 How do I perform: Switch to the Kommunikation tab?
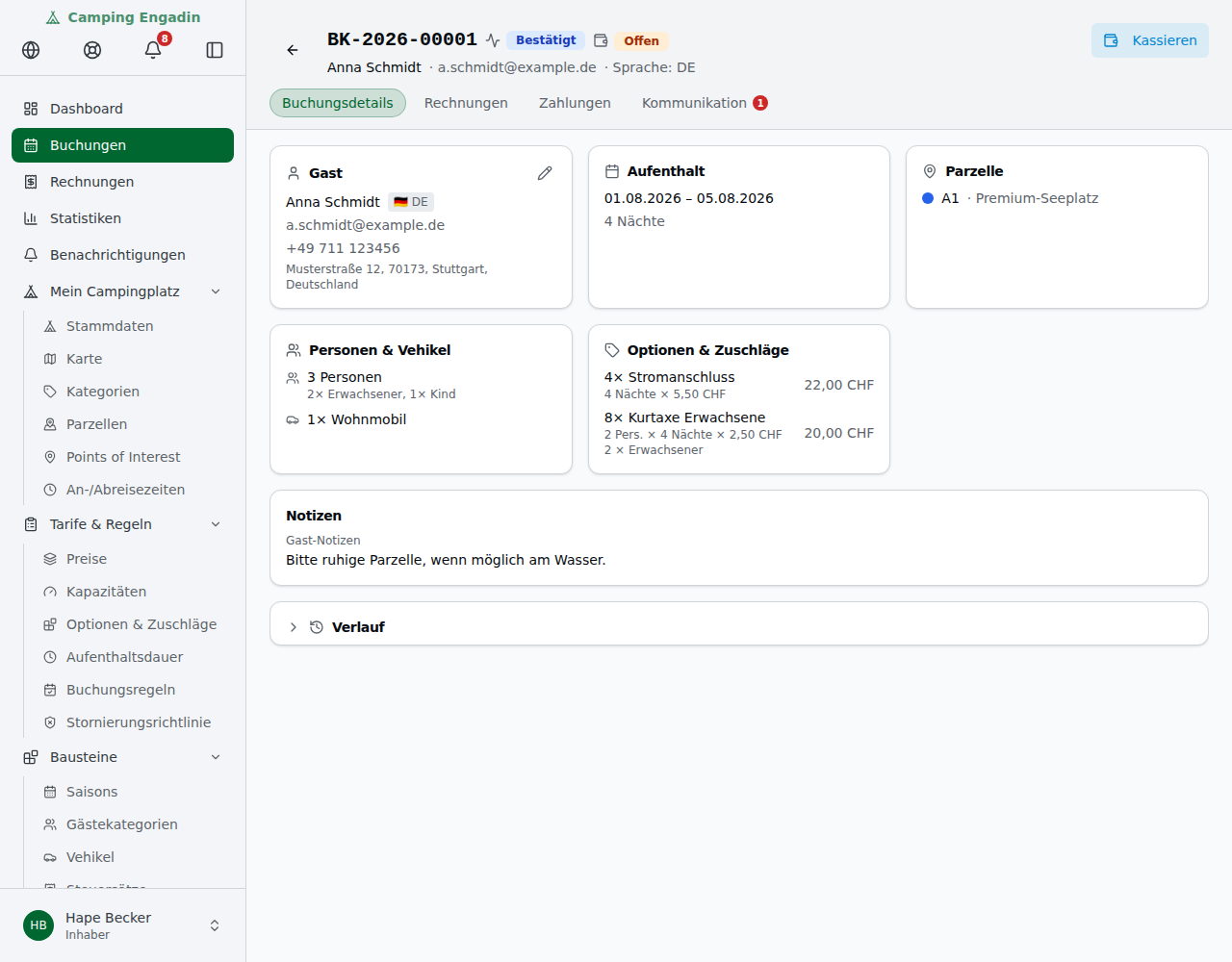[705, 103]
